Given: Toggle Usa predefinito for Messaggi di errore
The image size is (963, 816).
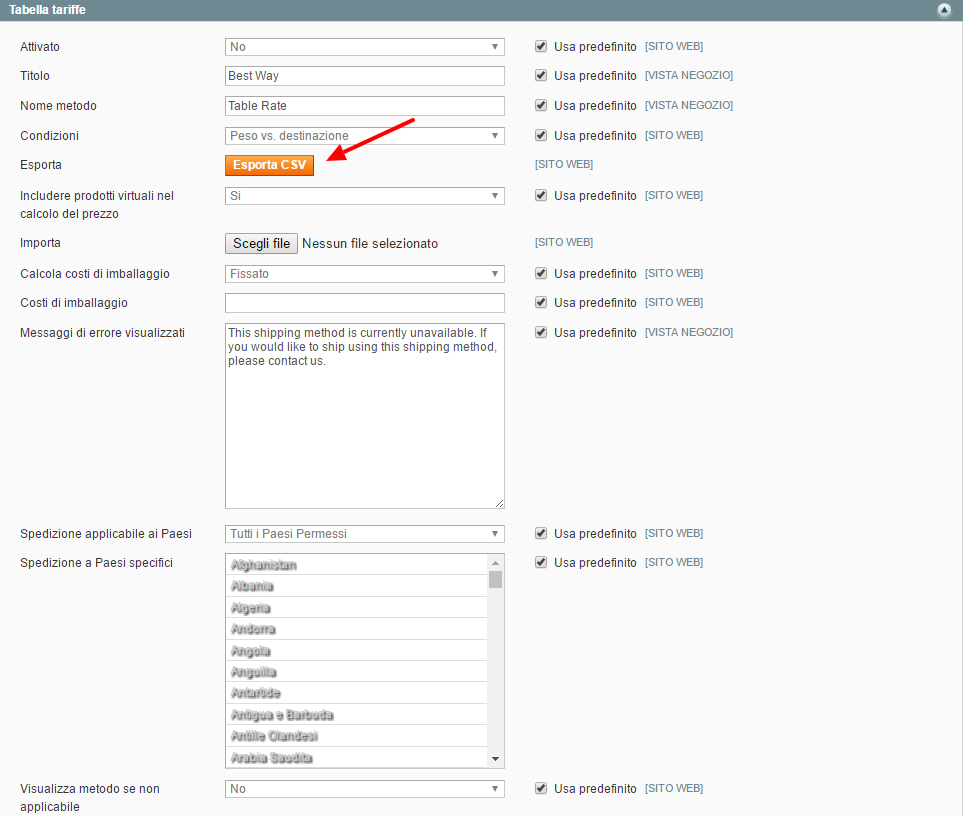Looking at the screenshot, I should [x=541, y=333].
